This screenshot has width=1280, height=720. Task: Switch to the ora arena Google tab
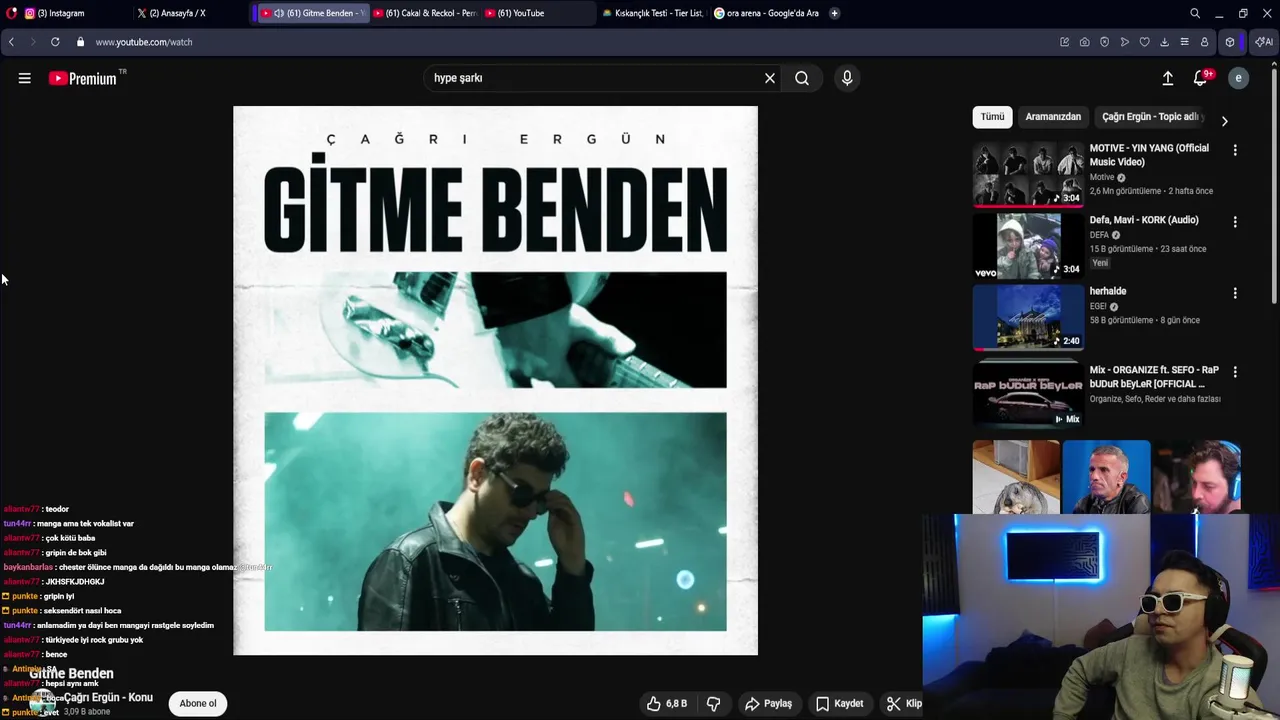[x=765, y=13]
